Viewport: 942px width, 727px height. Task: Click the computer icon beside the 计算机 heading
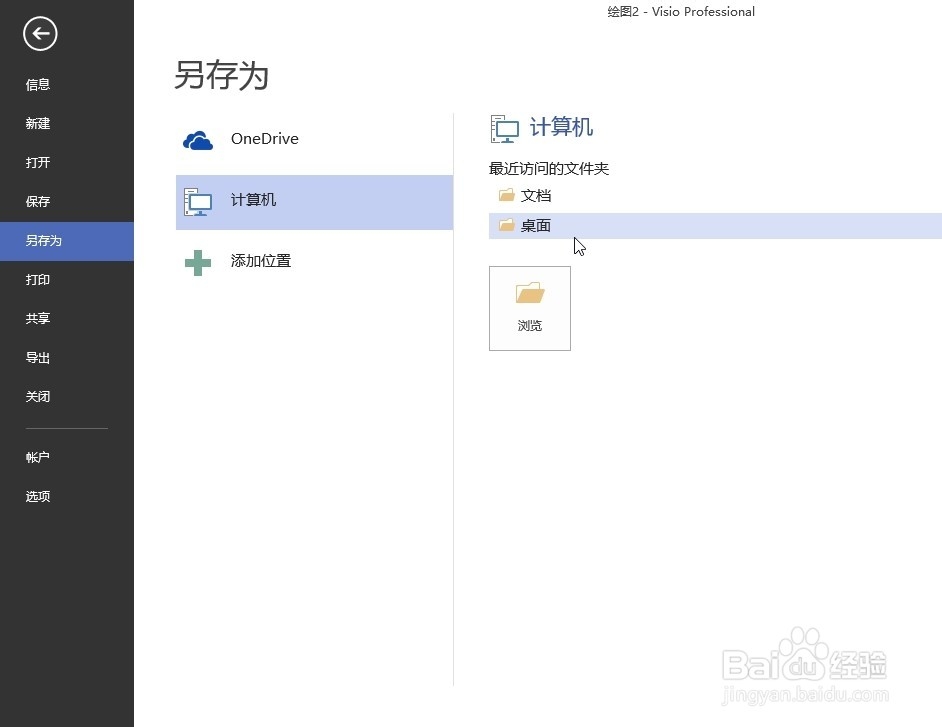(x=504, y=129)
